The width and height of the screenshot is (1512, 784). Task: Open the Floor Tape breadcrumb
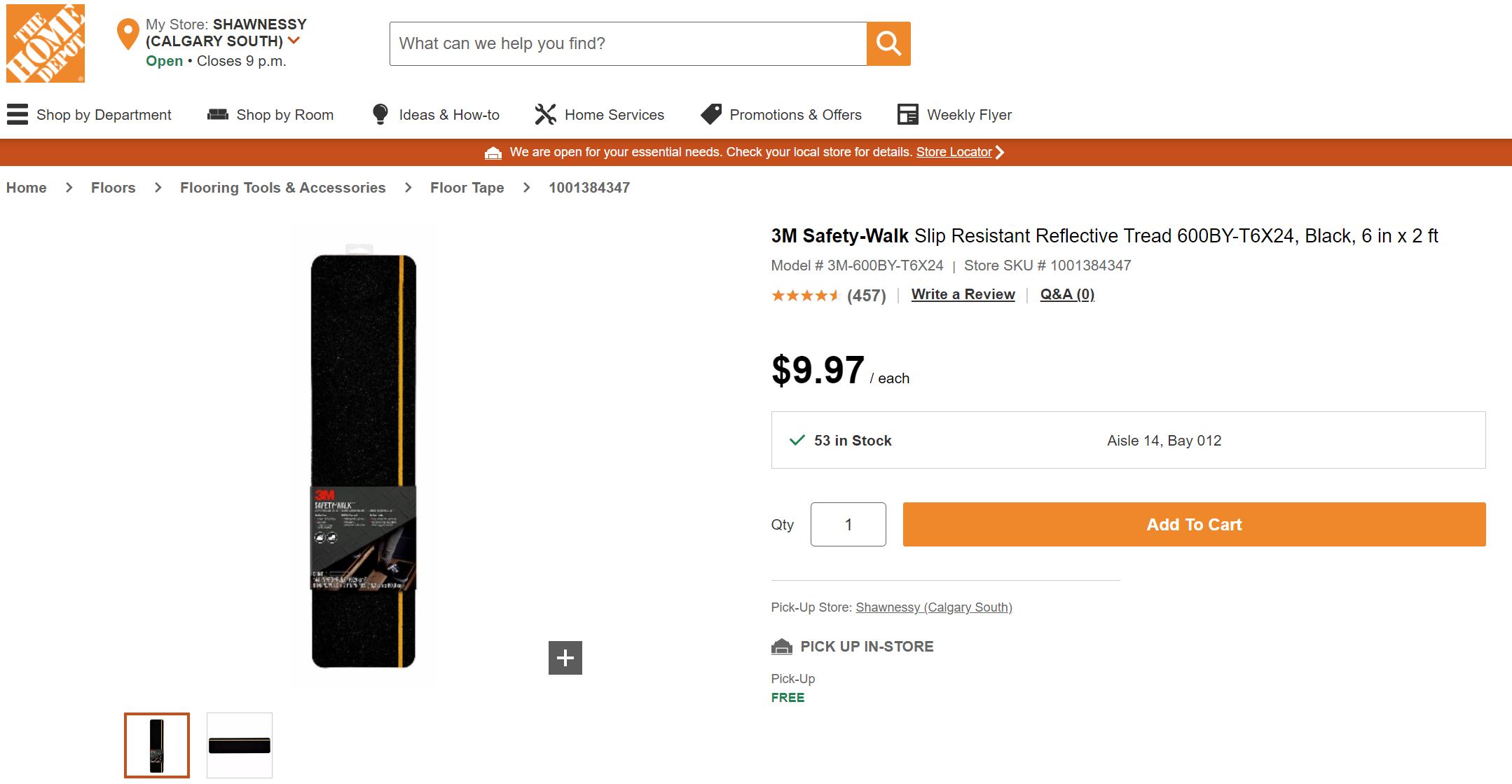(467, 188)
